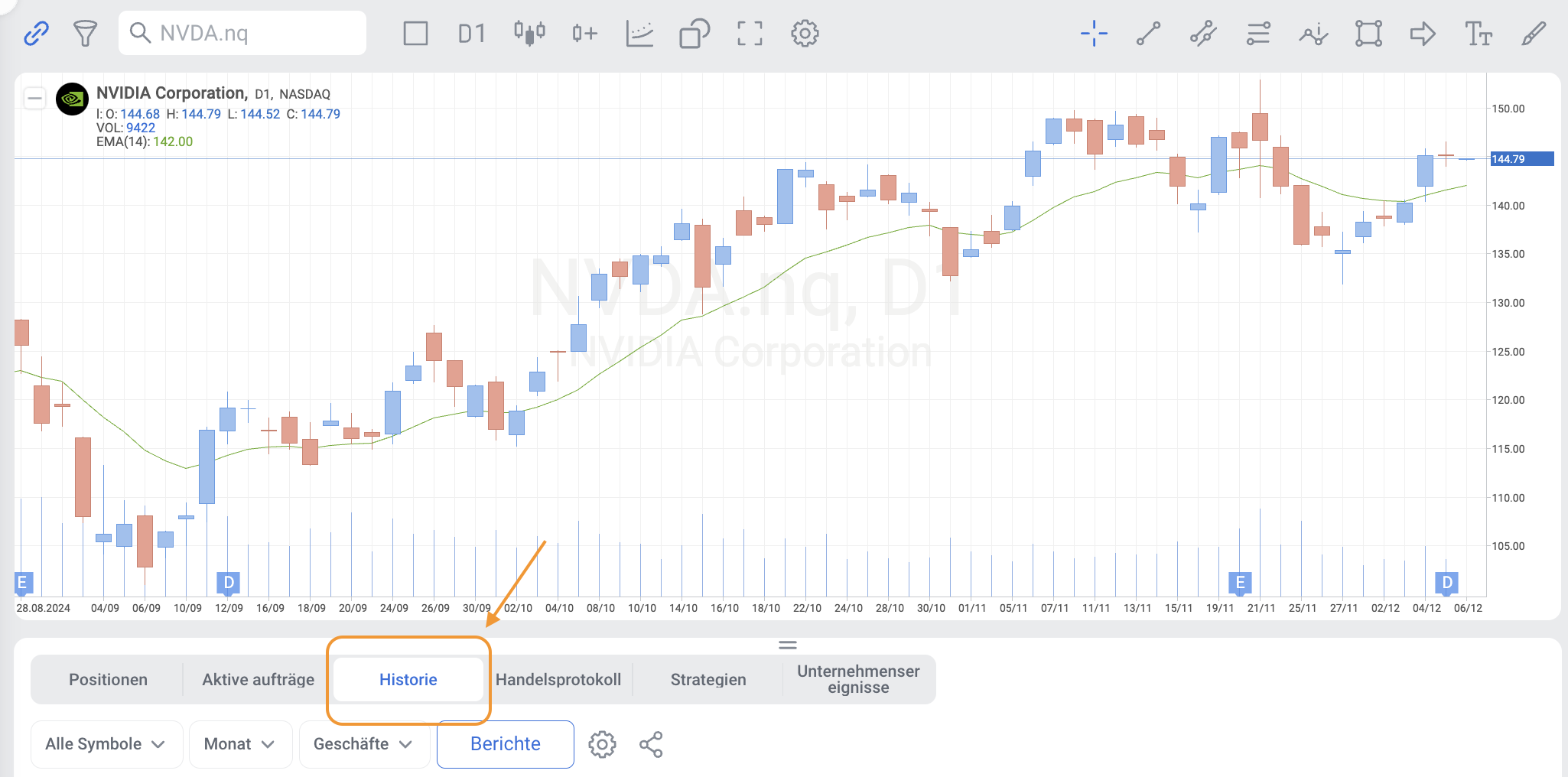Image resolution: width=1568 pixels, height=777 pixels.
Task: Select the crosshair cursor tool
Action: [x=1094, y=34]
